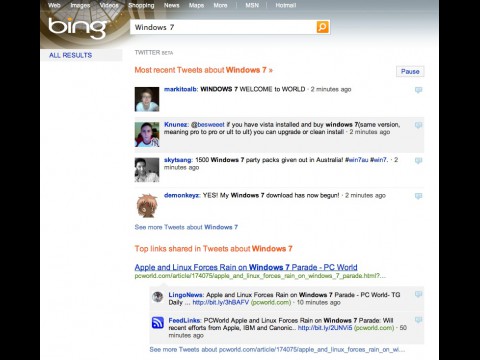
Task: Go to News search
Action: [x=171, y=5]
